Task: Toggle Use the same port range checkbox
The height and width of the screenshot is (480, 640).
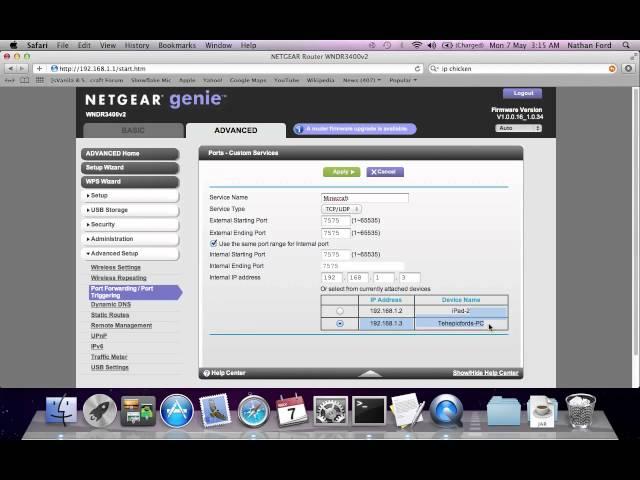Action: (213, 243)
